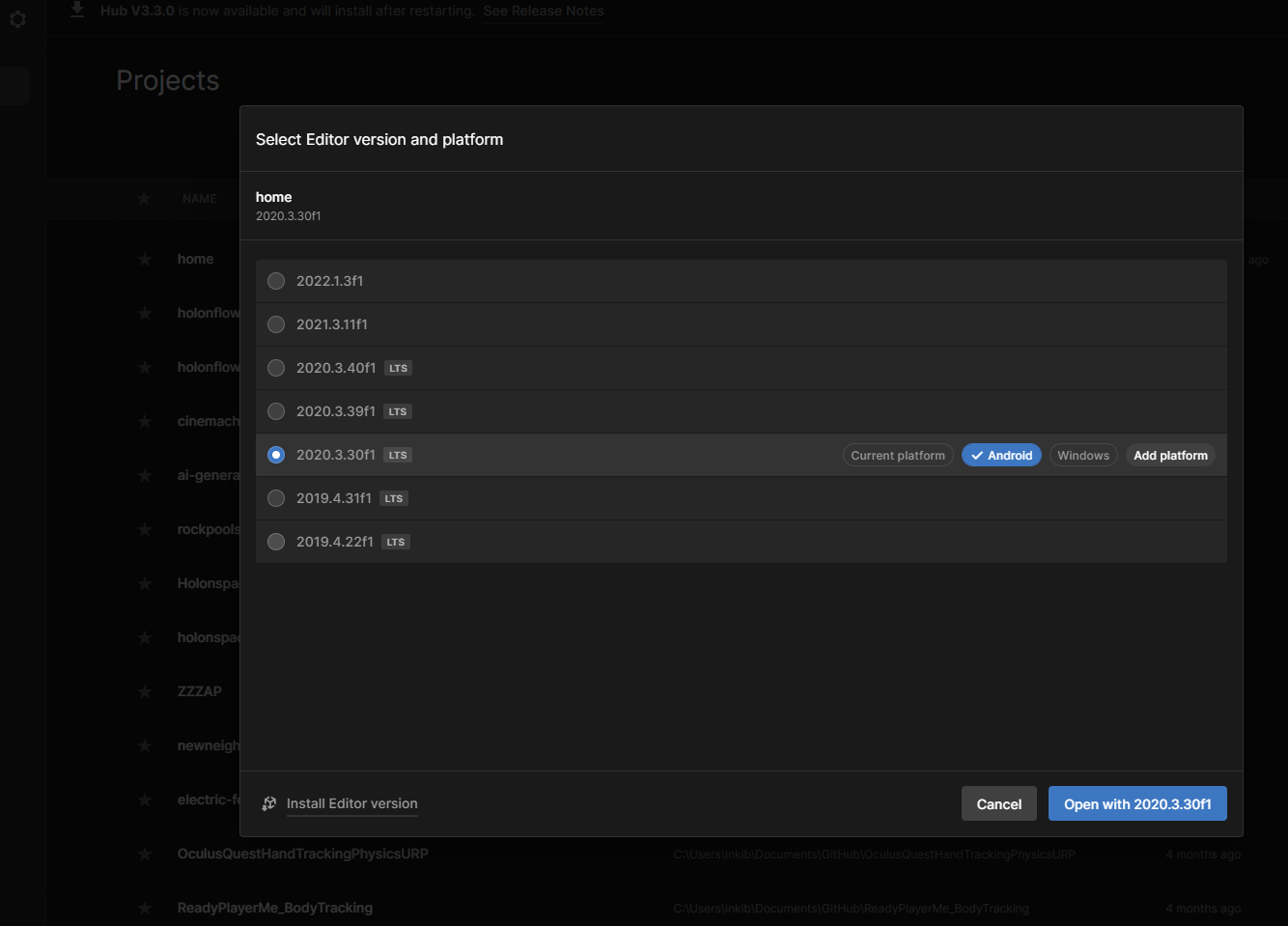Viewport: 1288px width, 926px height.
Task: Select the 2020.3.30f1 radio button
Action: coord(276,455)
